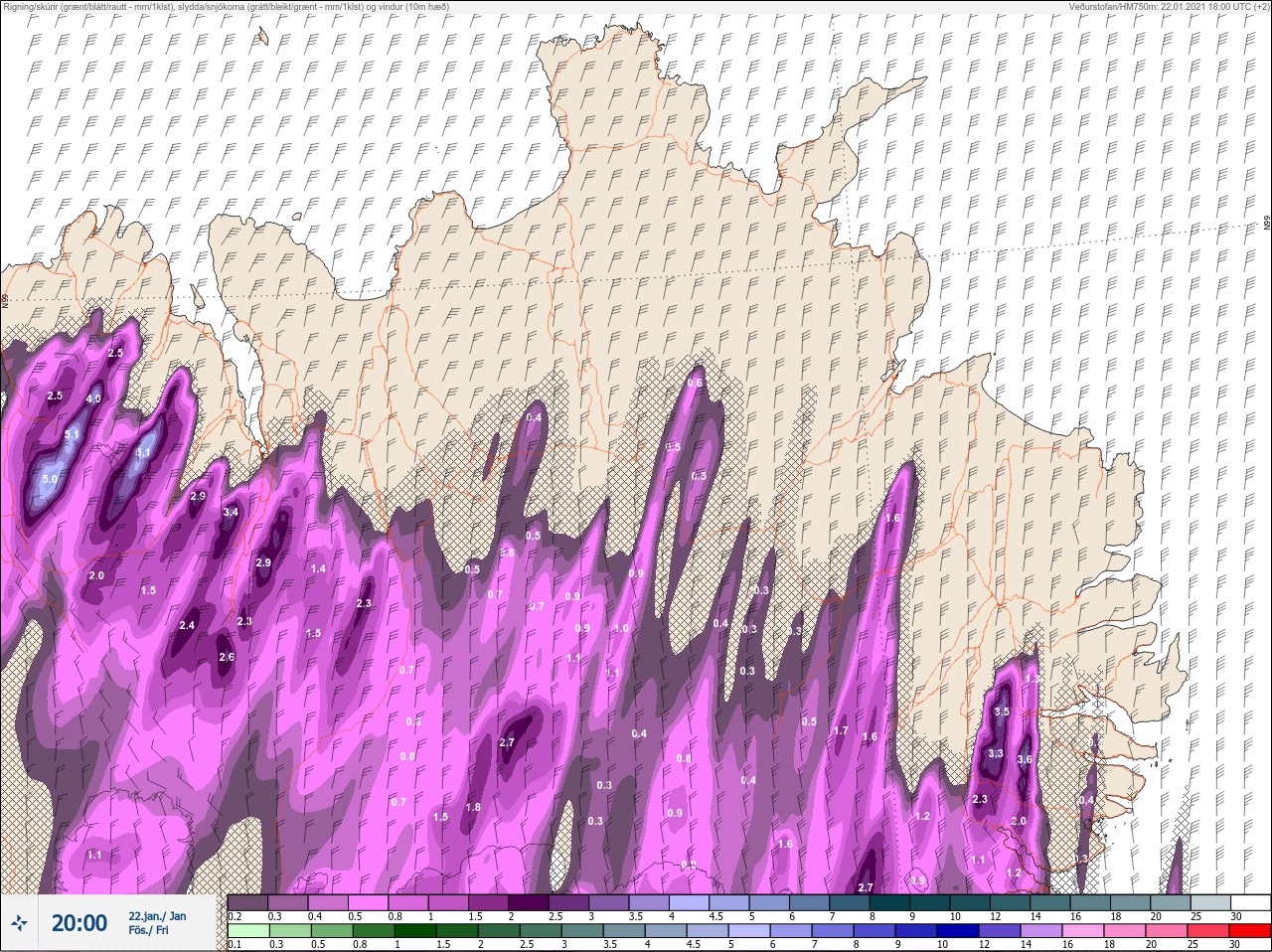This screenshot has height=952, width=1272.
Task: Click the '22.jan./ Jan' date label
Action: click(157, 915)
